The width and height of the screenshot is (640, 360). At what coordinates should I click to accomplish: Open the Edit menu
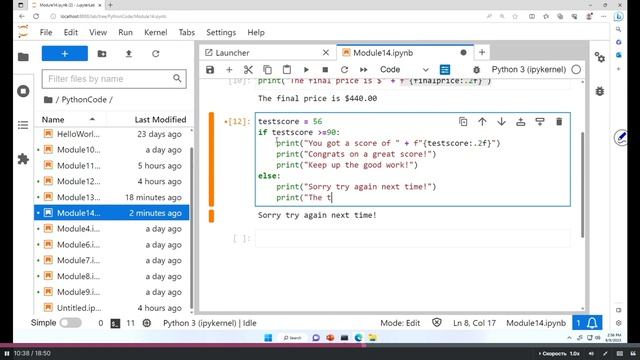point(71,33)
